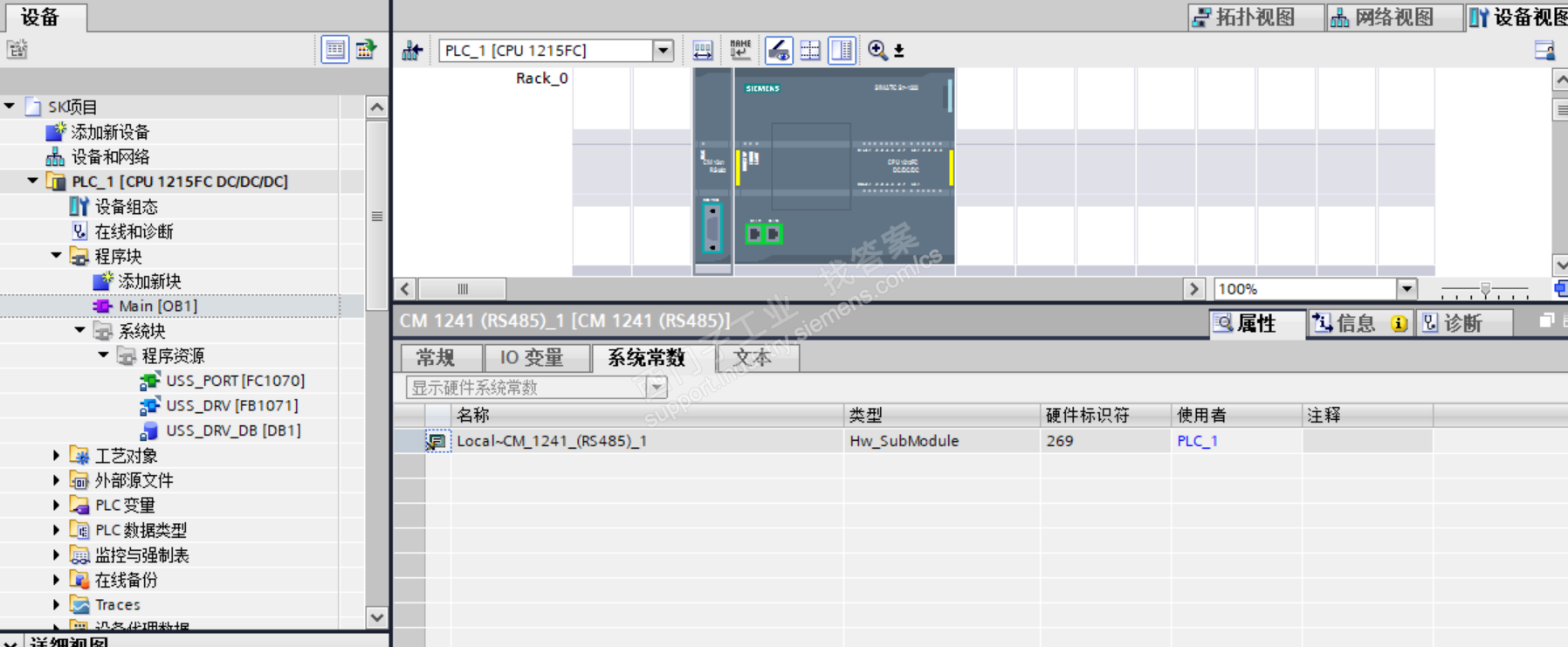
Task: Click the 在线和诊断 stethoscope icon
Action: tap(79, 231)
